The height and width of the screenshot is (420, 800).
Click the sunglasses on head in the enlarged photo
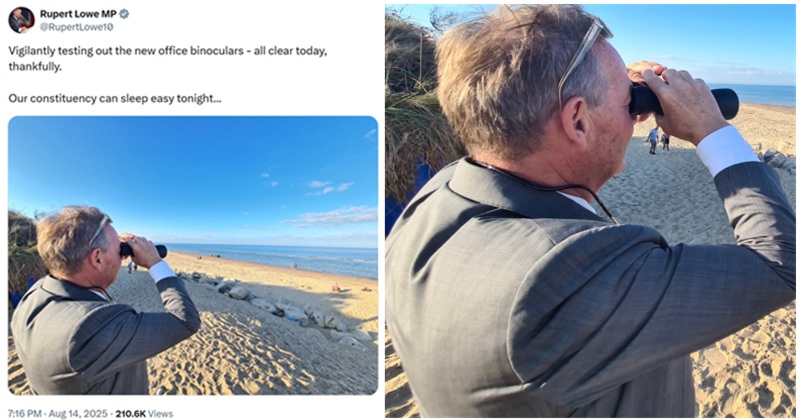(x=584, y=56)
